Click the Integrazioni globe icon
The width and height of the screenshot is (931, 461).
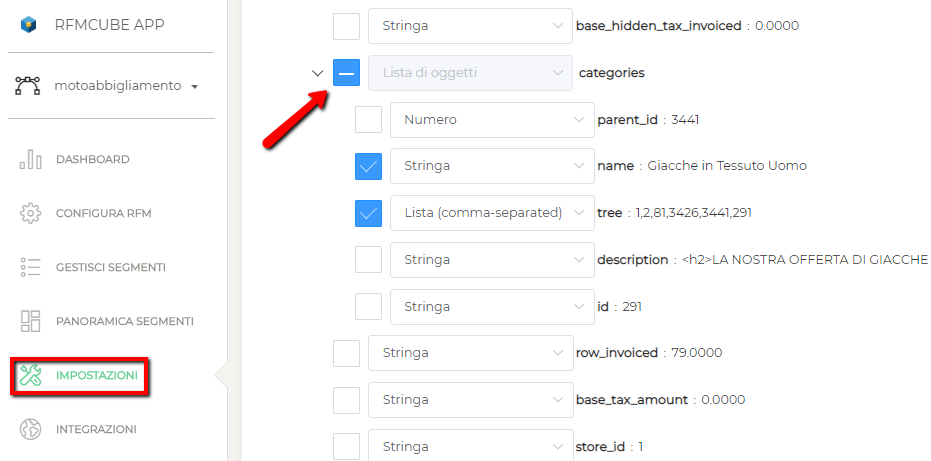(30, 429)
